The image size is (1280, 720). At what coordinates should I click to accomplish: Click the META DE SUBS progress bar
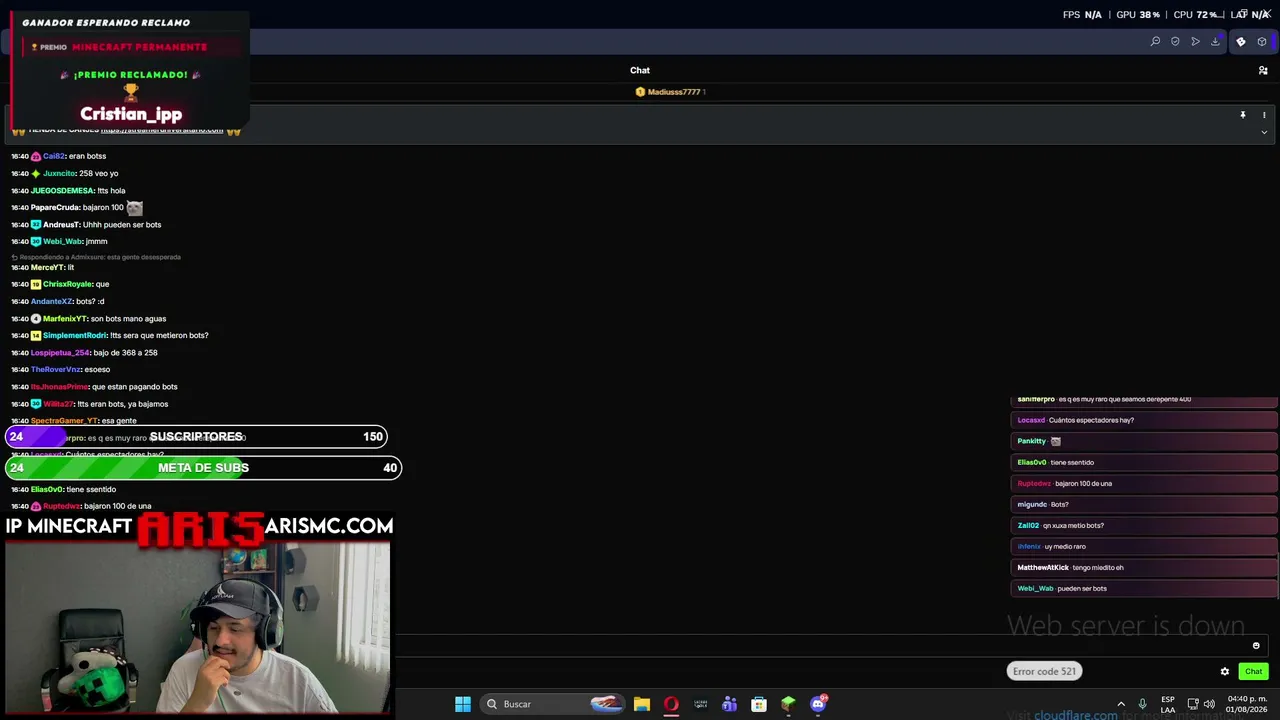coord(204,468)
